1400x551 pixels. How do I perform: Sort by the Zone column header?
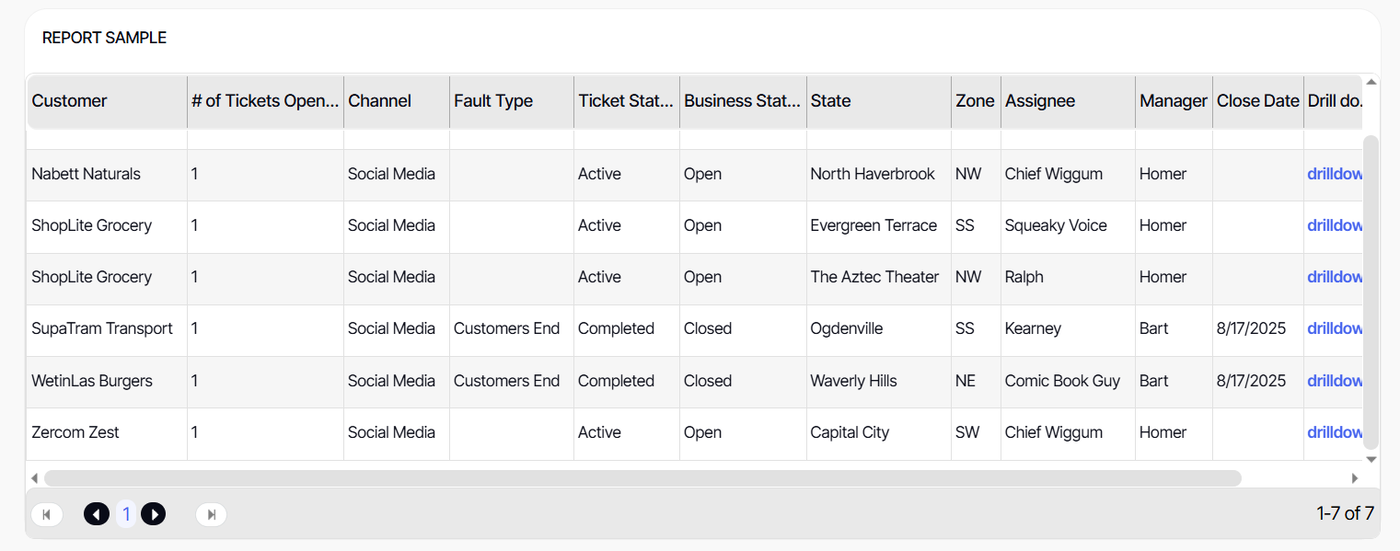pyautogui.click(x=974, y=101)
